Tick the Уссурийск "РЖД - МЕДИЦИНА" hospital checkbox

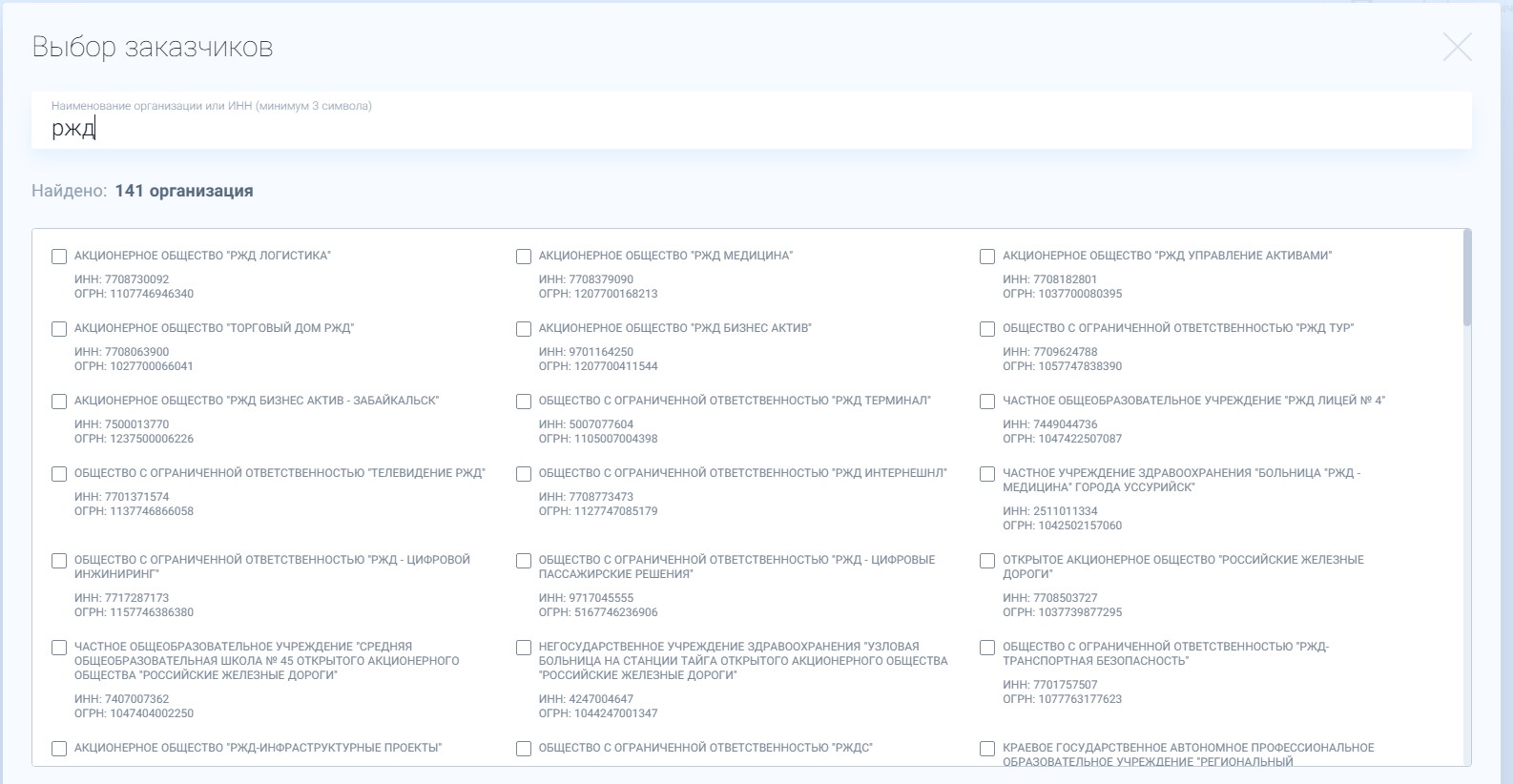[987, 474]
